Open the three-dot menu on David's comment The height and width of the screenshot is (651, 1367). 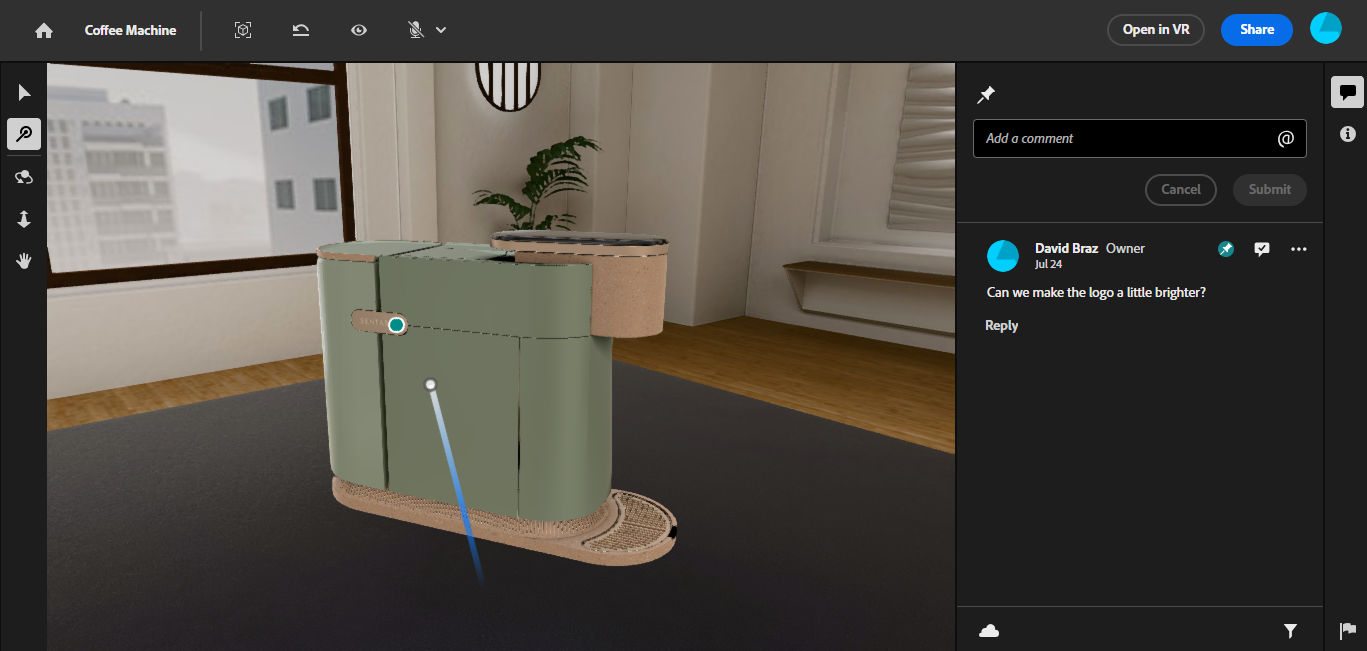1298,249
